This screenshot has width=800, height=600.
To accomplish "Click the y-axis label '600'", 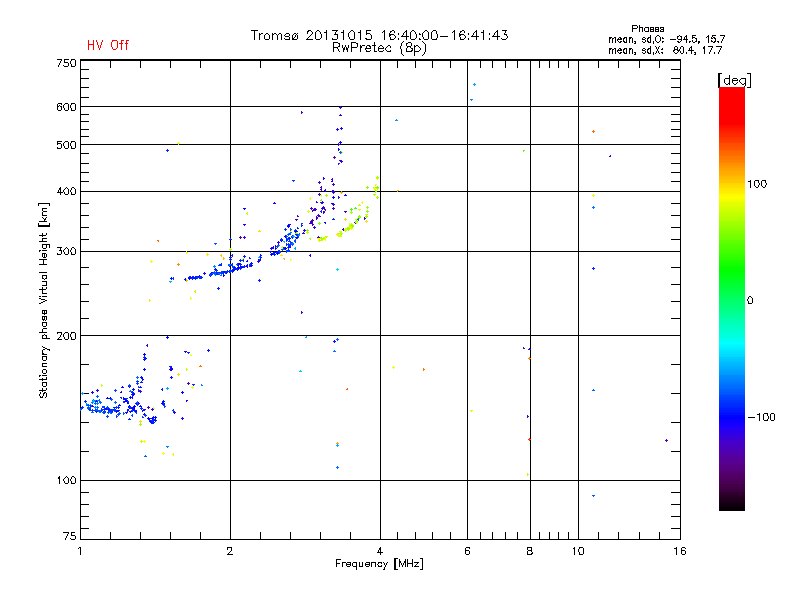I will (x=66, y=107).
